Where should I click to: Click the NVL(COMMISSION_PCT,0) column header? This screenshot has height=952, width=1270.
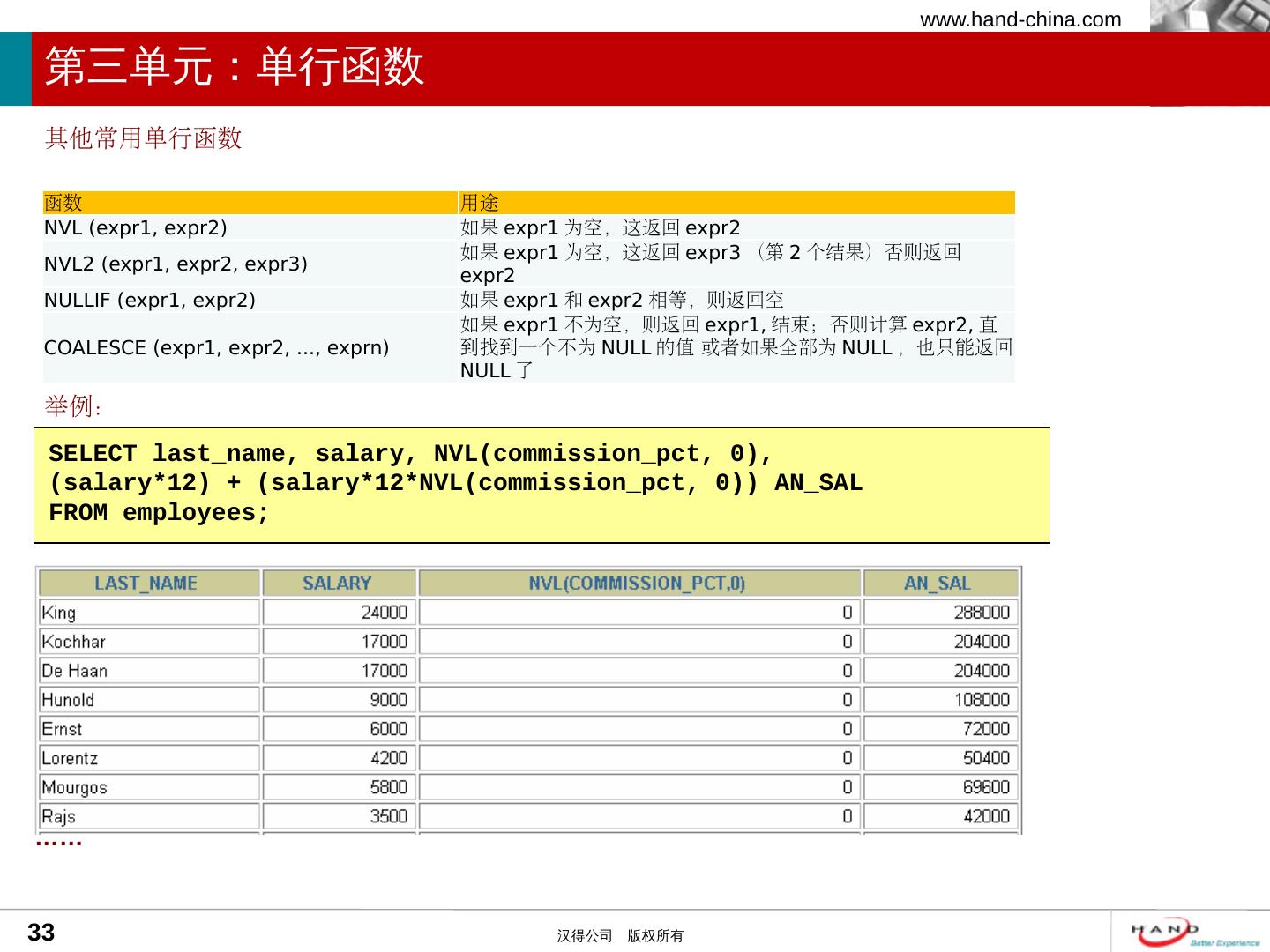[638, 584]
